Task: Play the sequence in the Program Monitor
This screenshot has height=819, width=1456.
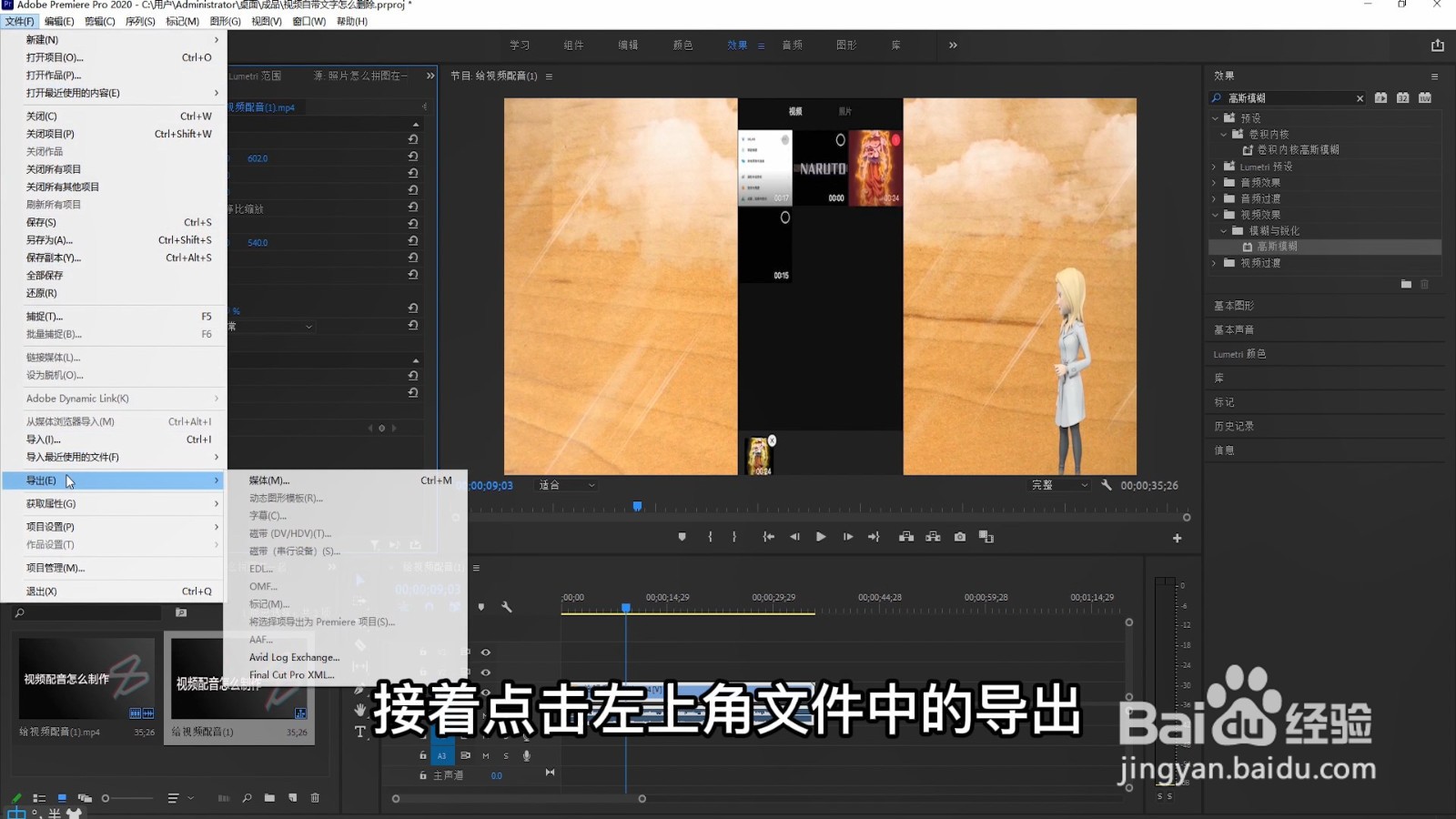Action: pyautogui.click(x=821, y=536)
